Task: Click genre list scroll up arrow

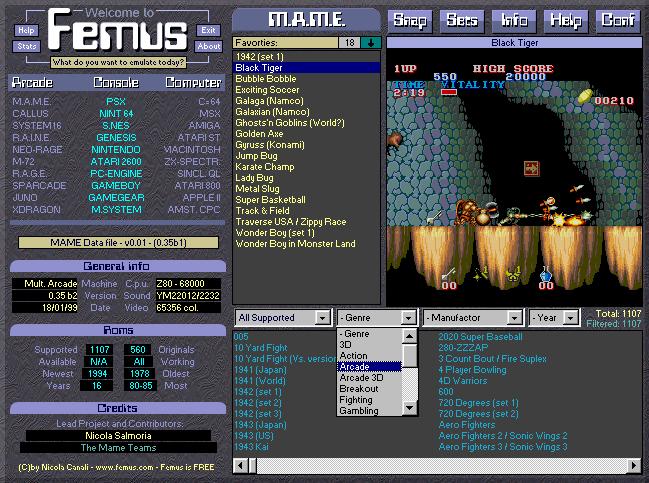Action: point(409,336)
